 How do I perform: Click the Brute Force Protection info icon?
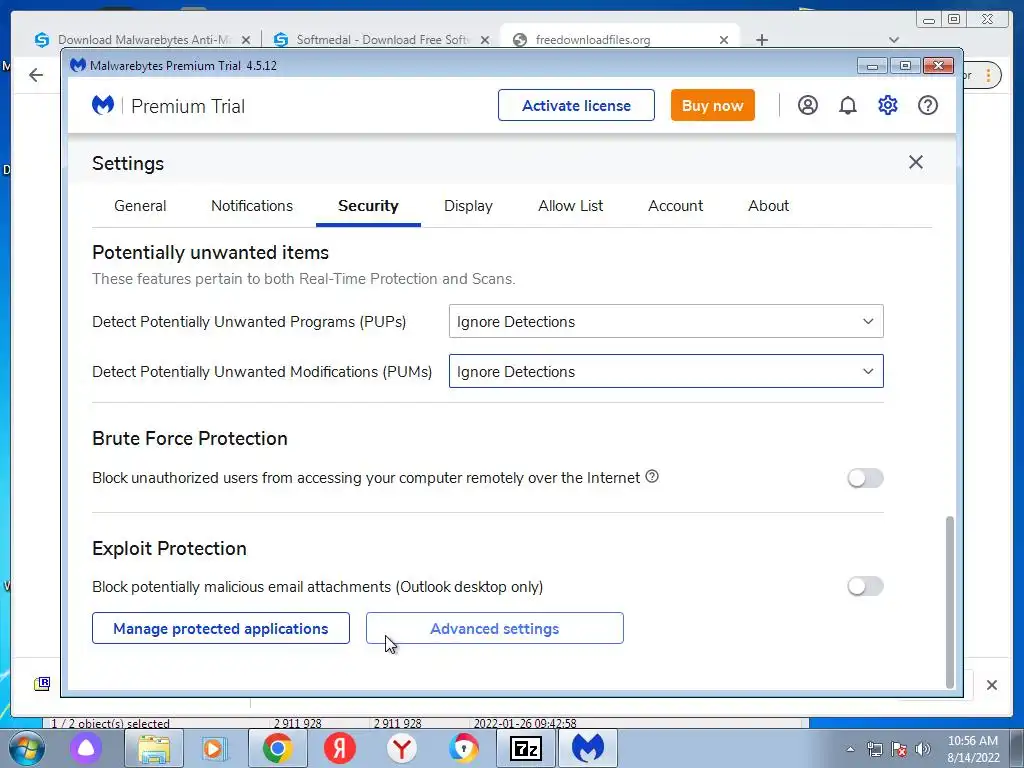[x=652, y=477]
